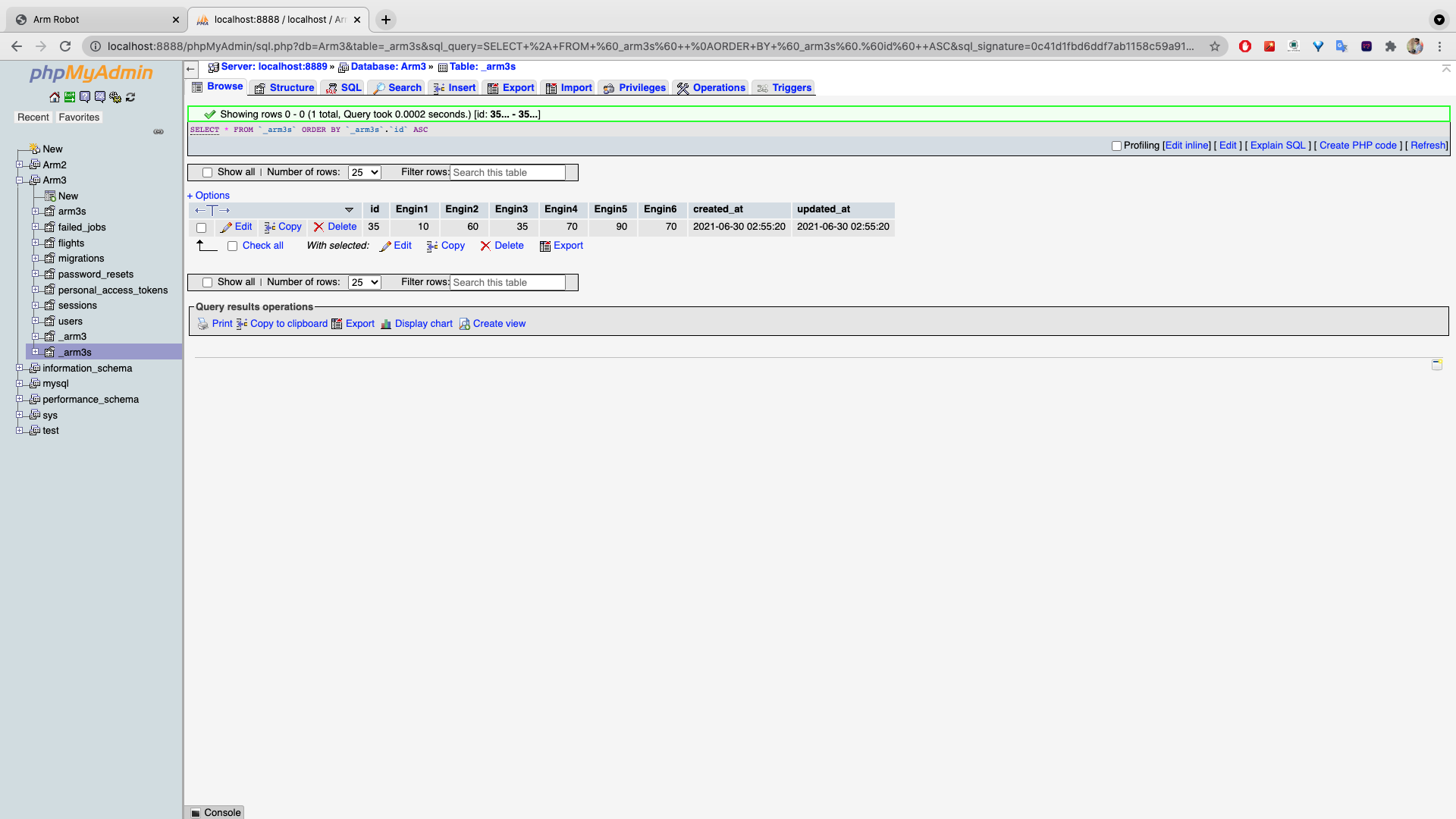
Task: Click the Create PHP code link
Action: click(x=1358, y=145)
